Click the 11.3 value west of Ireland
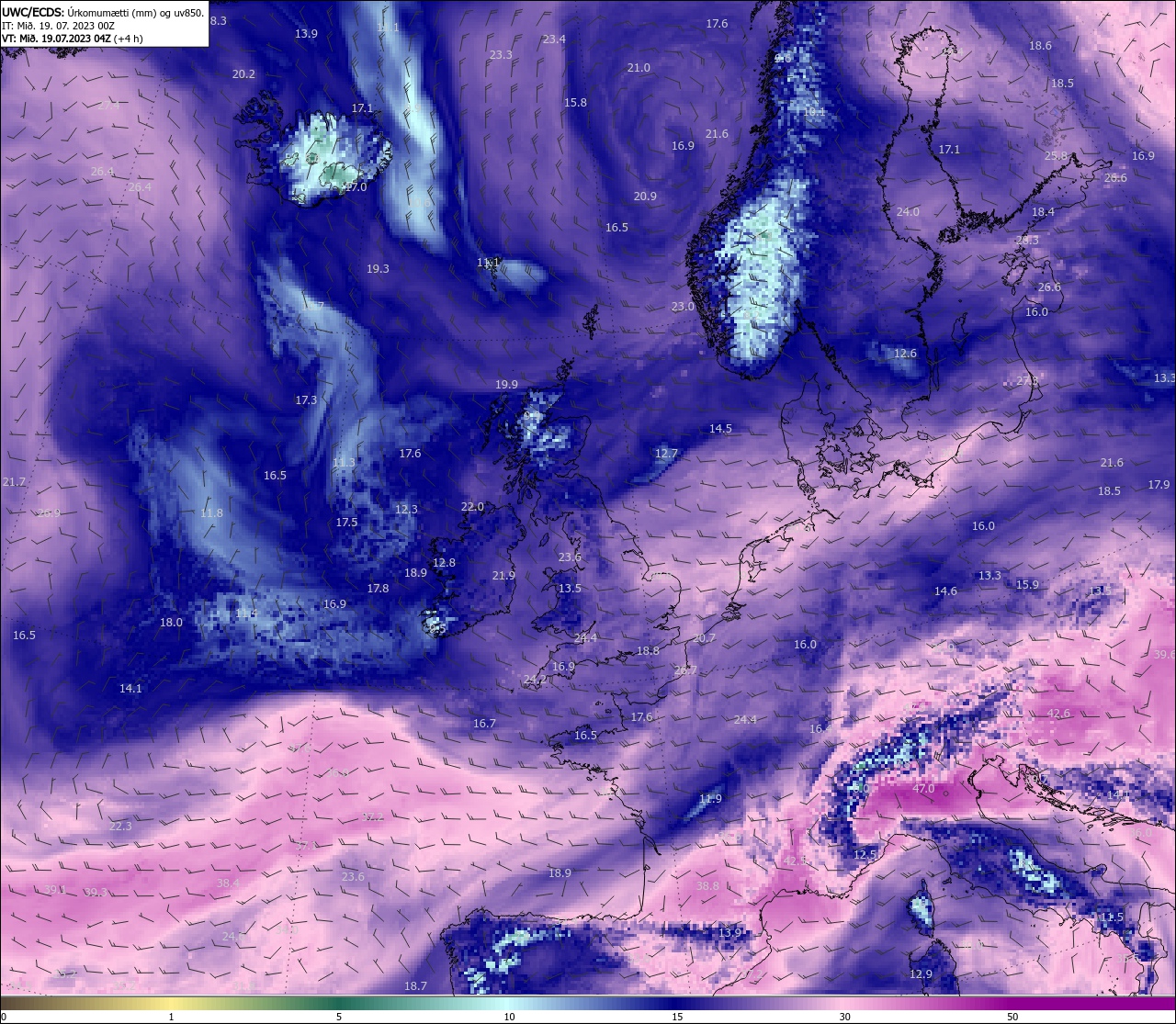Viewport: 1176px width, 1024px height. coord(344,462)
